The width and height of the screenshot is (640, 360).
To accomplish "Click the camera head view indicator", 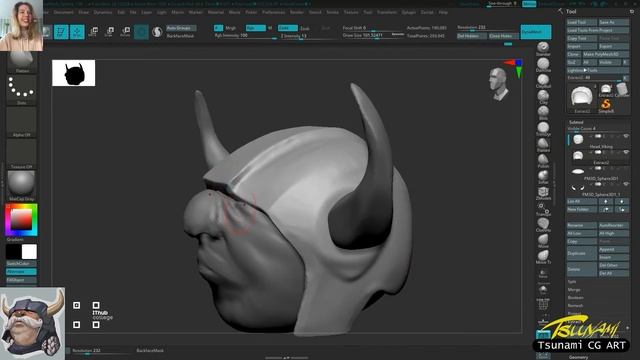I will pyautogui.click(x=499, y=84).
